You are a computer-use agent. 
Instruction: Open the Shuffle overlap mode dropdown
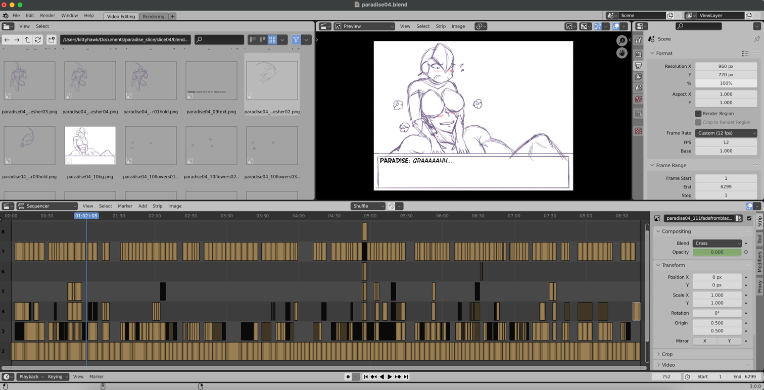click(368, 206)
